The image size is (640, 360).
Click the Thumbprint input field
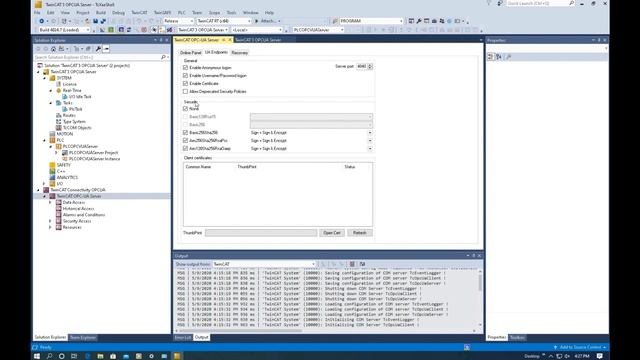[261, 233]
